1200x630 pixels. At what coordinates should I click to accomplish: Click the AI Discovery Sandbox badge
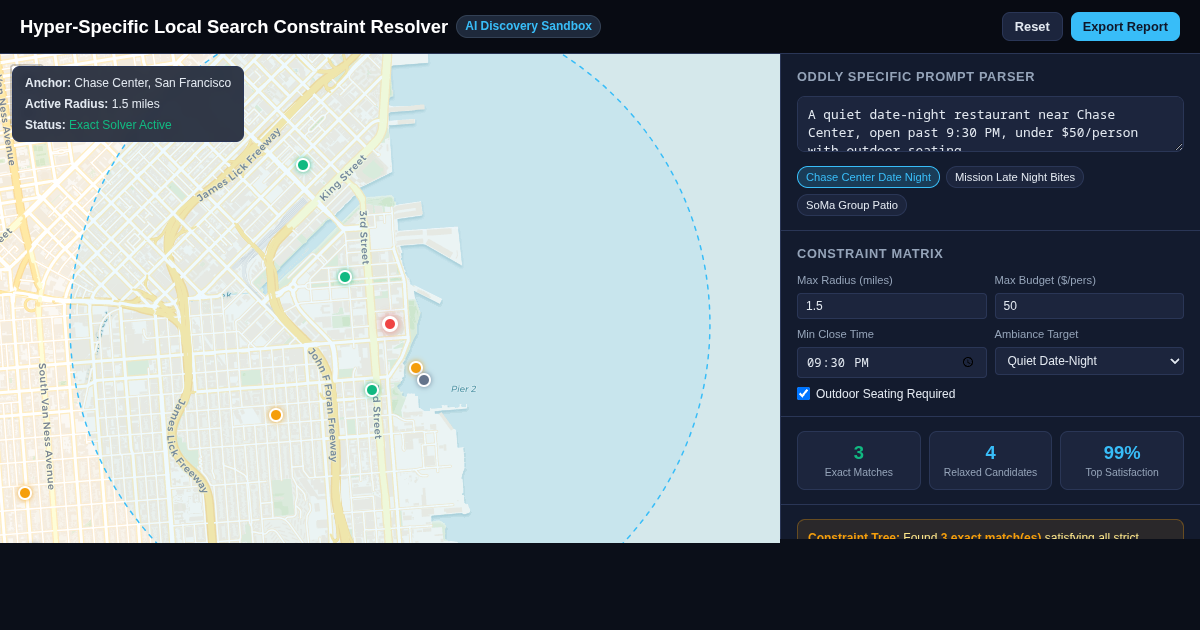tap(528, 26)
